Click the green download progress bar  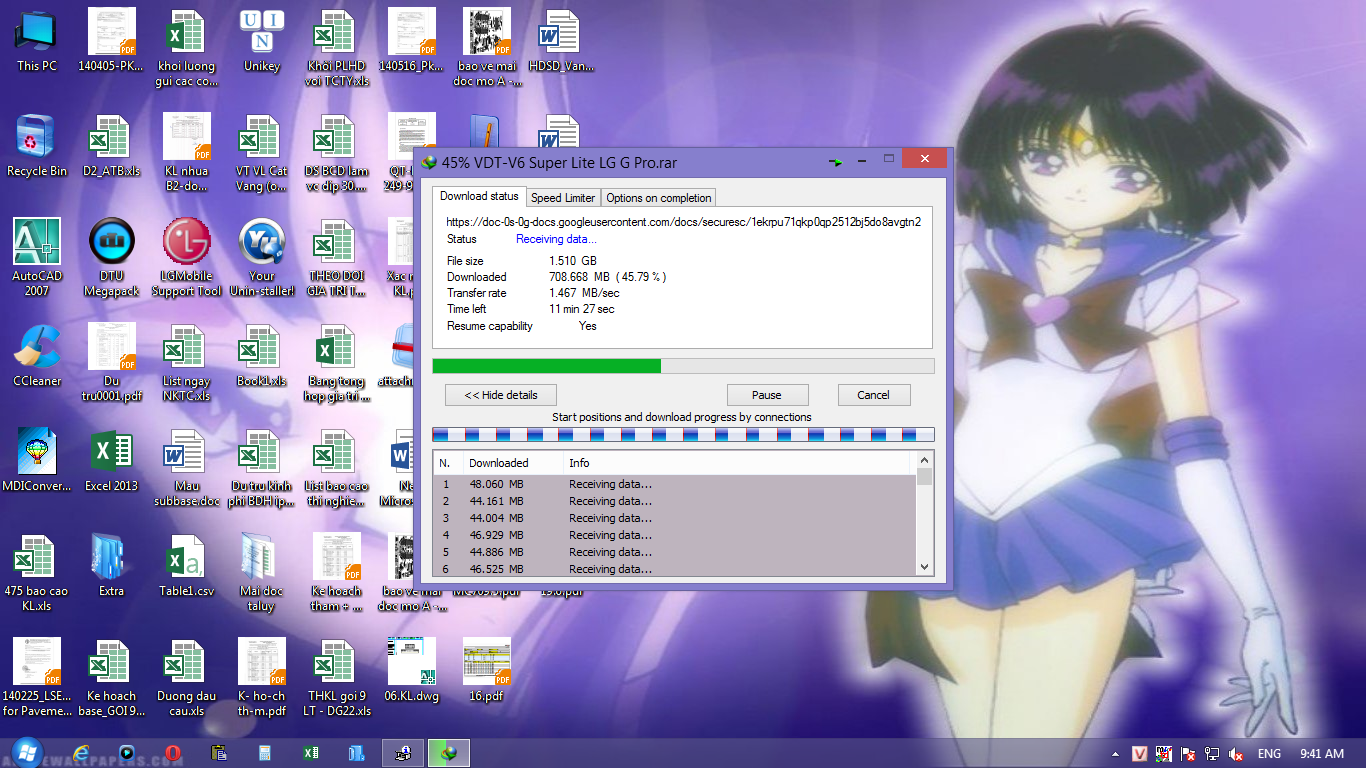[x=683, y=366]
